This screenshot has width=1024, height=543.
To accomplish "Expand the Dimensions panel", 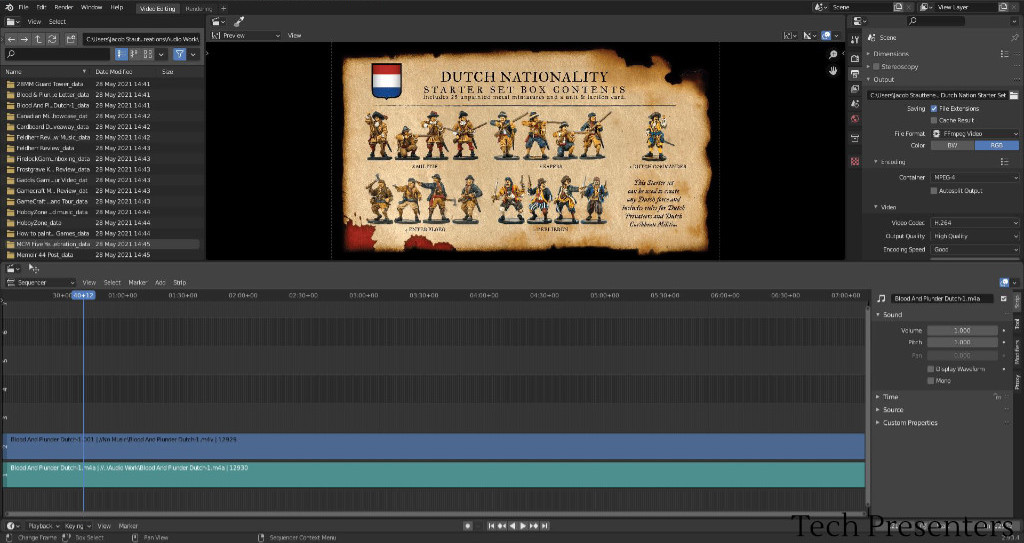I will tap(890, 54).
